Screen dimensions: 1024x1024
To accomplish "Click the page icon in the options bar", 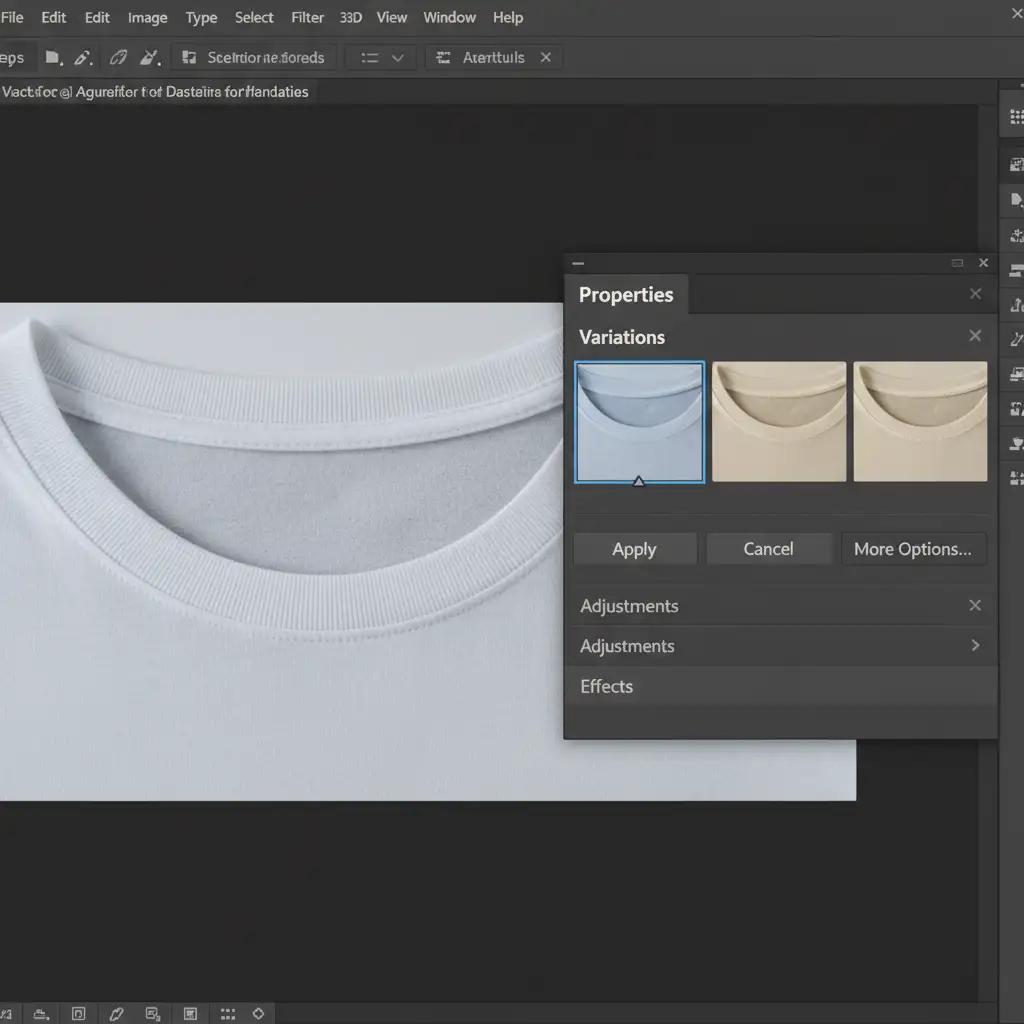I will tap(53, 58).
